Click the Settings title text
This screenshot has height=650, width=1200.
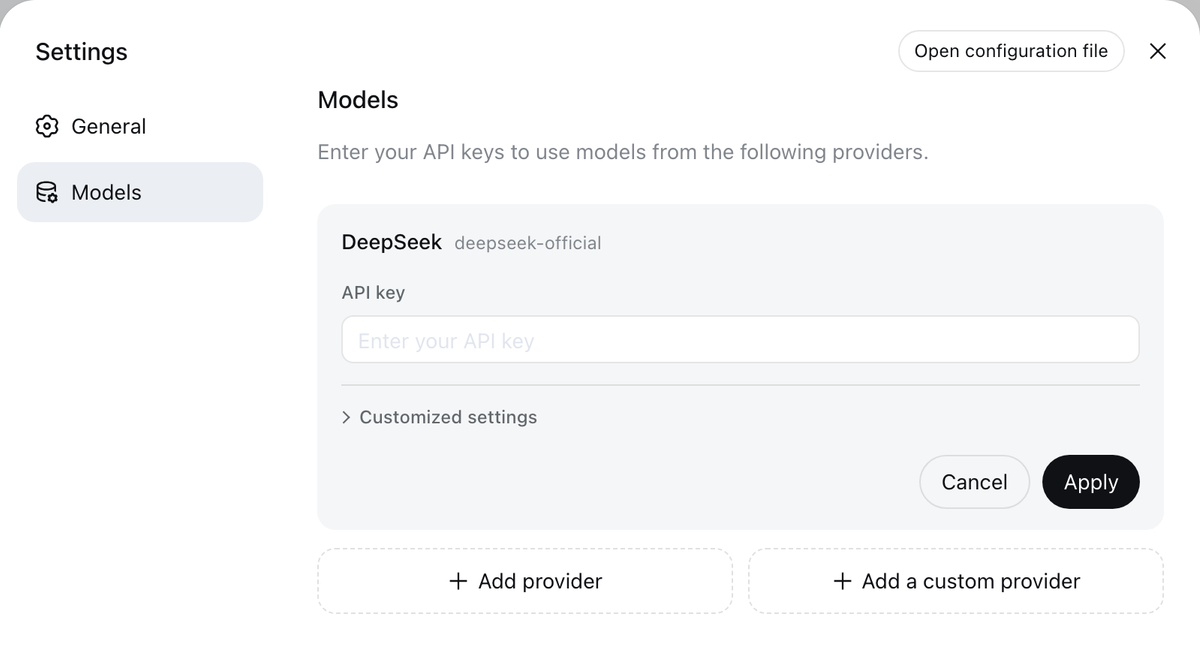pos(81,52)
